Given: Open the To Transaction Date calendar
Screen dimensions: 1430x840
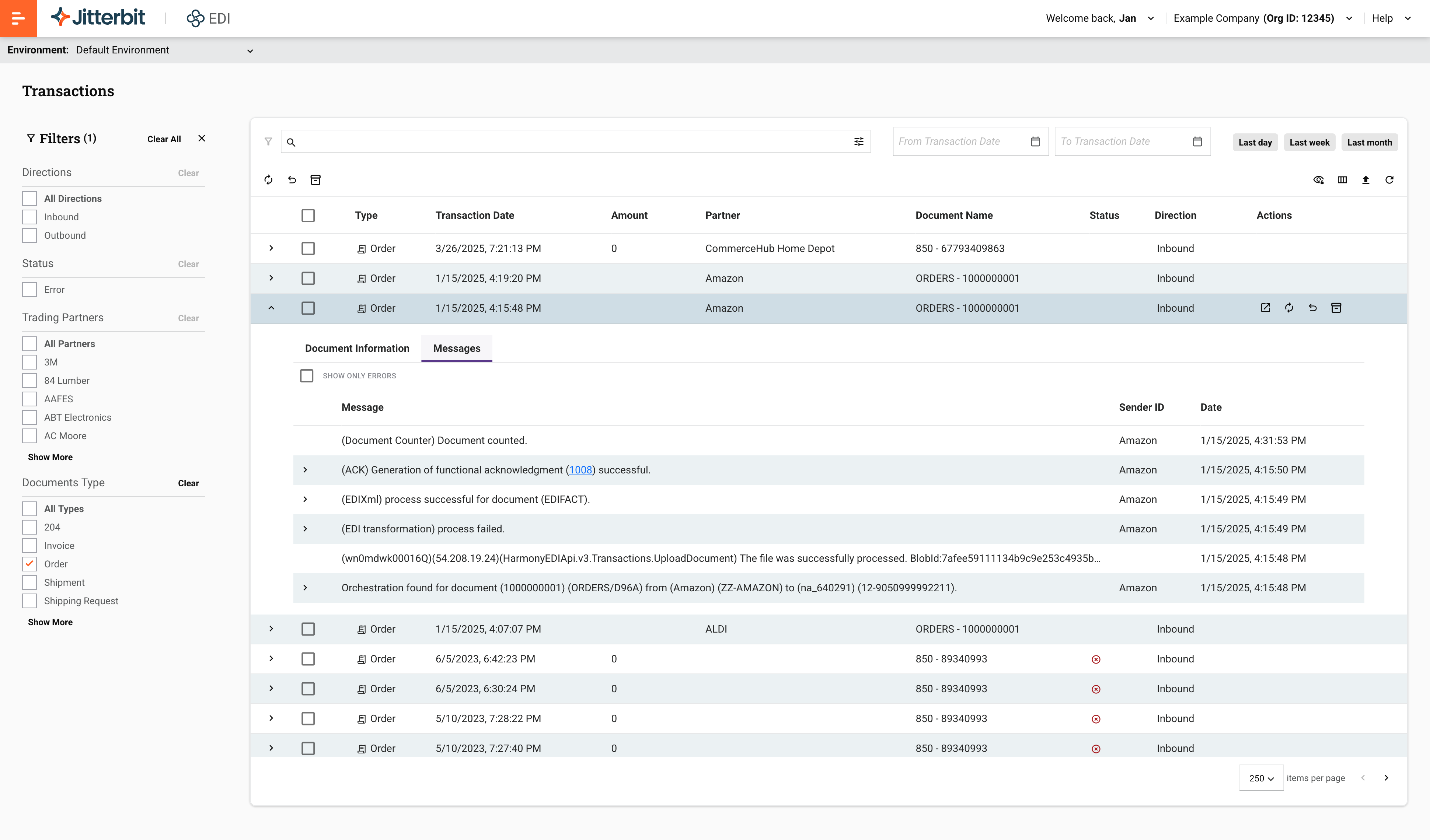Looking at the screenshot, I should 1197,142.
